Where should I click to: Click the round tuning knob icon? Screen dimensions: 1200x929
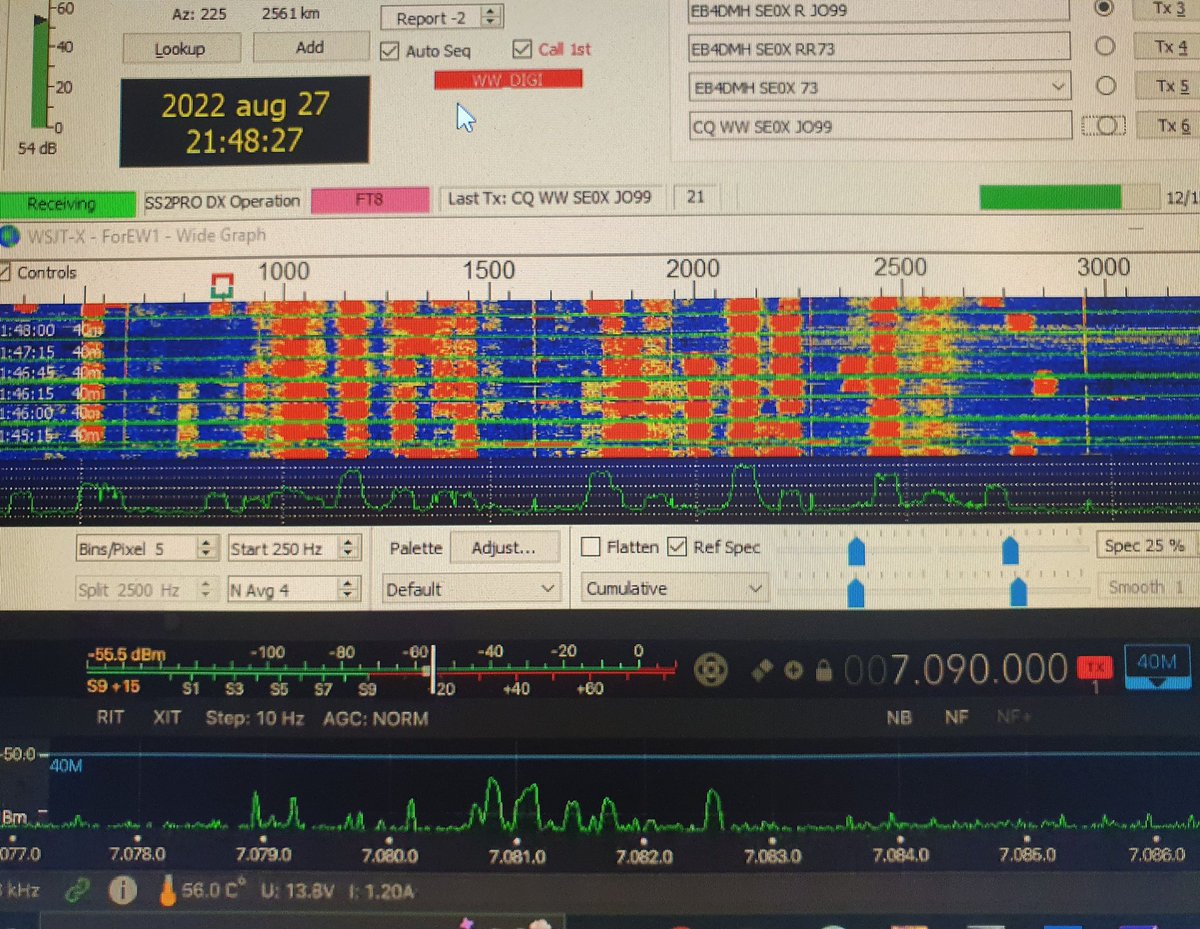[711, 669]
